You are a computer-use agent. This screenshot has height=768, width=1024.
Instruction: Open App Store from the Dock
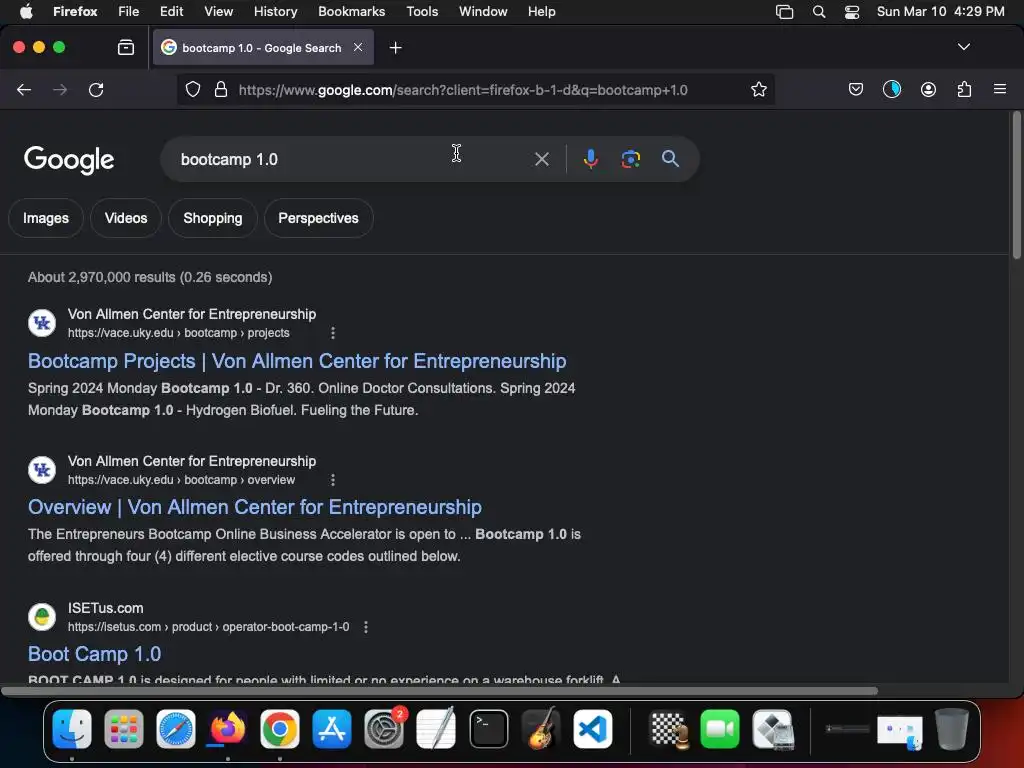[332, 729]
